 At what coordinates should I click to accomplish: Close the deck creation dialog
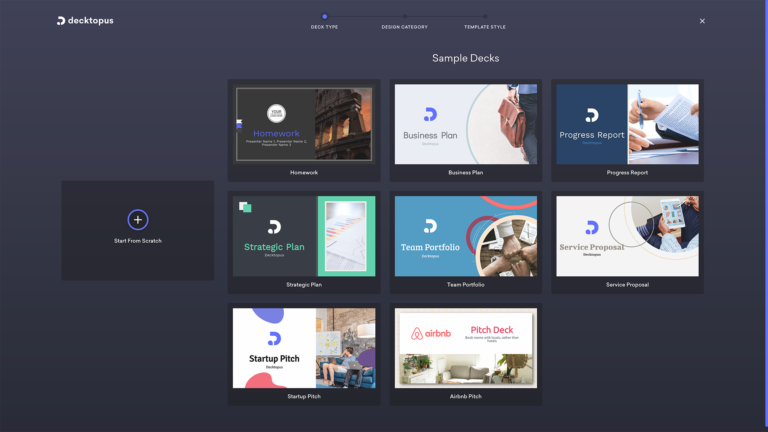click(x=702, y=21)
